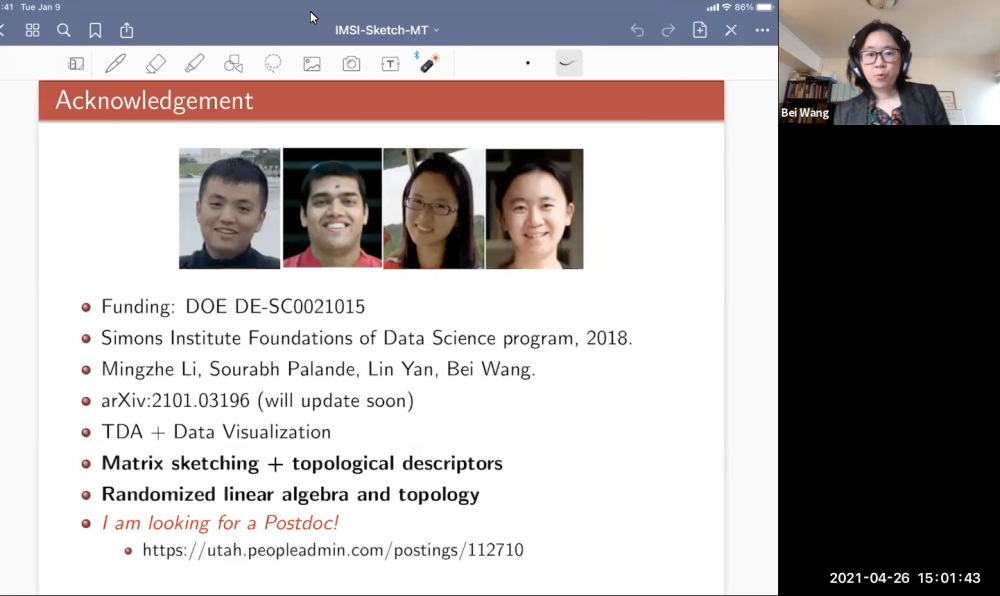Select the Highlighter tool
1000x596 pixels.
coord(195,64)
